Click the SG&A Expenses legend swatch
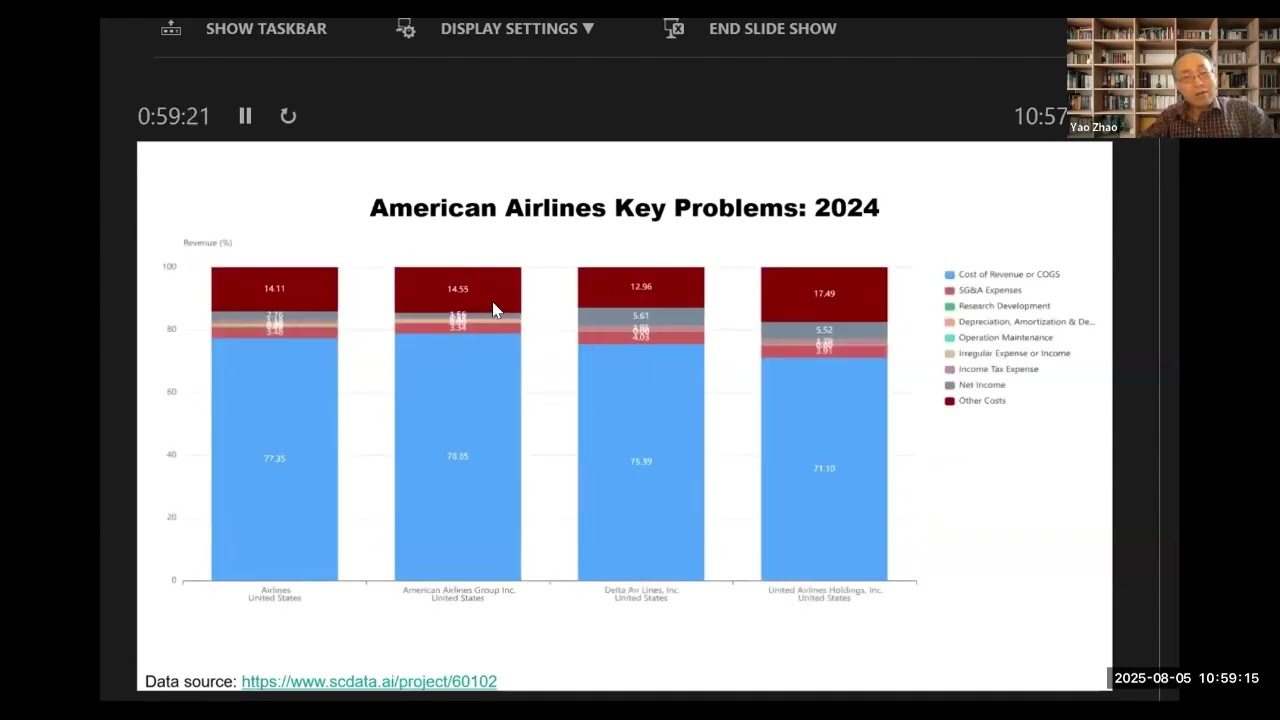1280x720 pixels. (x=949, y=290)
